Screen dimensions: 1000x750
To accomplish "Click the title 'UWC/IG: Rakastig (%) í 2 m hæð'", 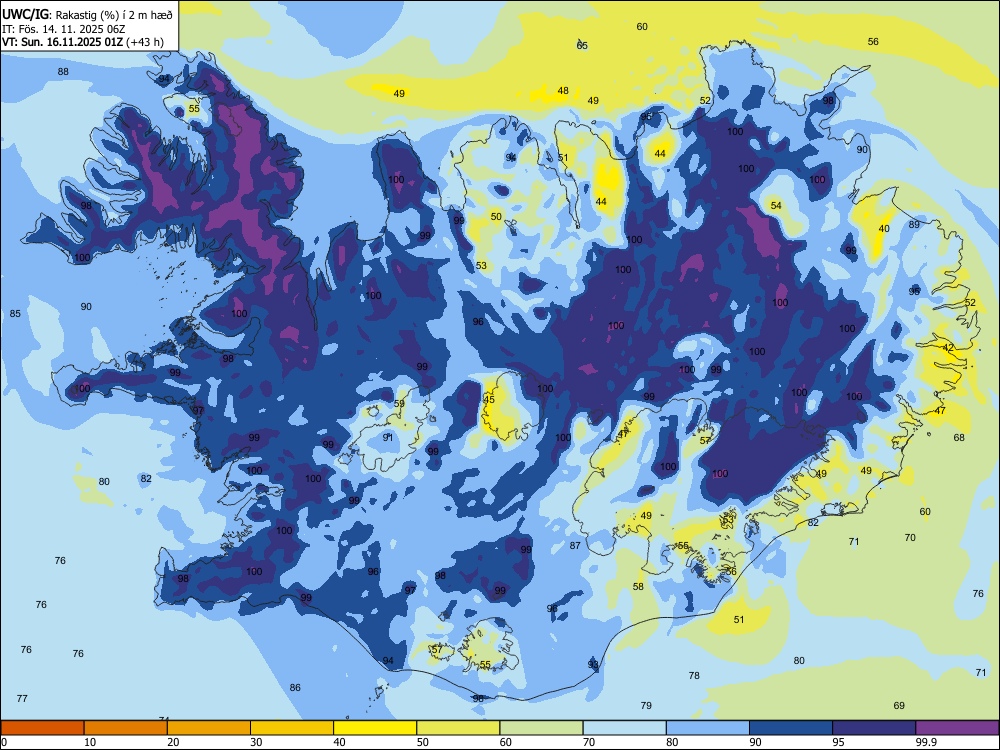I will tap(87, 14).
